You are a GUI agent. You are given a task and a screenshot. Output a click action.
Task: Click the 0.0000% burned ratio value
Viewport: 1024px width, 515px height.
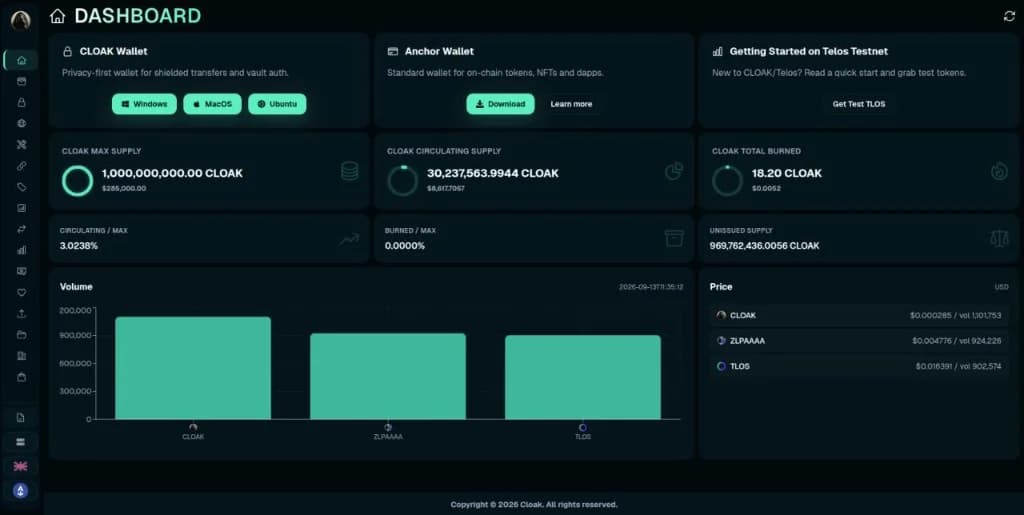405,245
